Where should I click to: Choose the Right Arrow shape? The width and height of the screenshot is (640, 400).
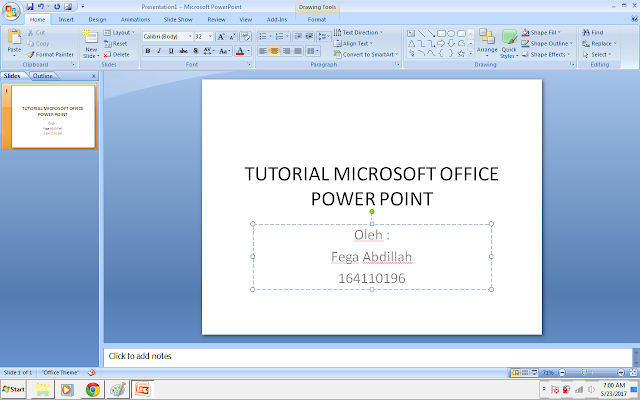coord(441,43)
